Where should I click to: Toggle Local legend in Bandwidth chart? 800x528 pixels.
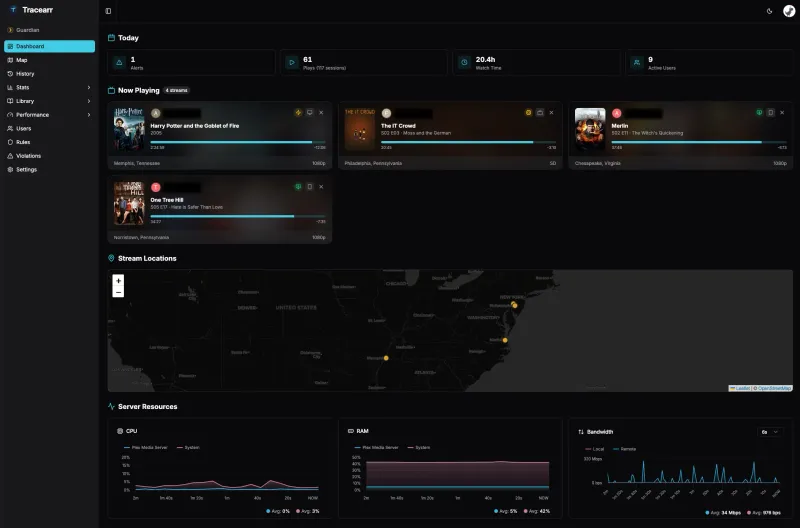point(595,449)
